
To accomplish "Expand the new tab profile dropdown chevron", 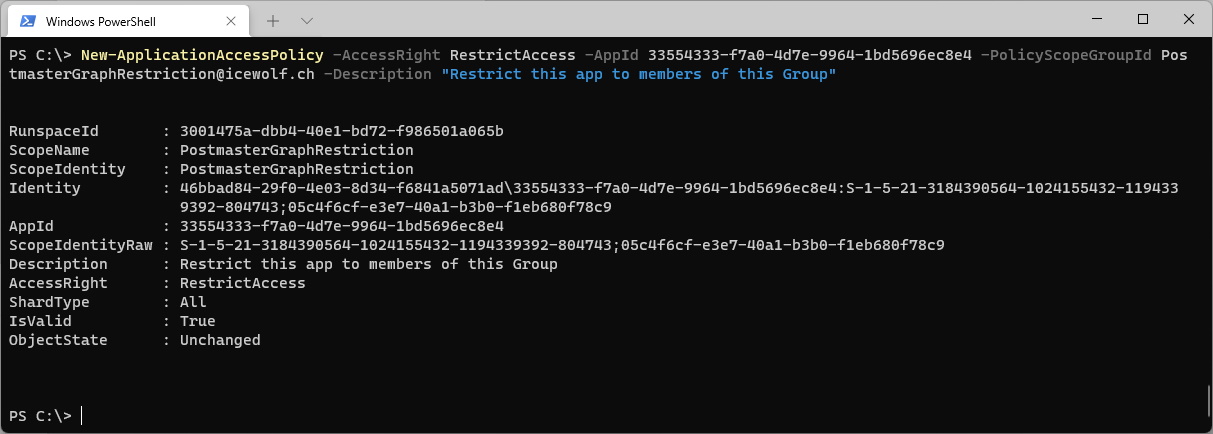I will 307,20.
